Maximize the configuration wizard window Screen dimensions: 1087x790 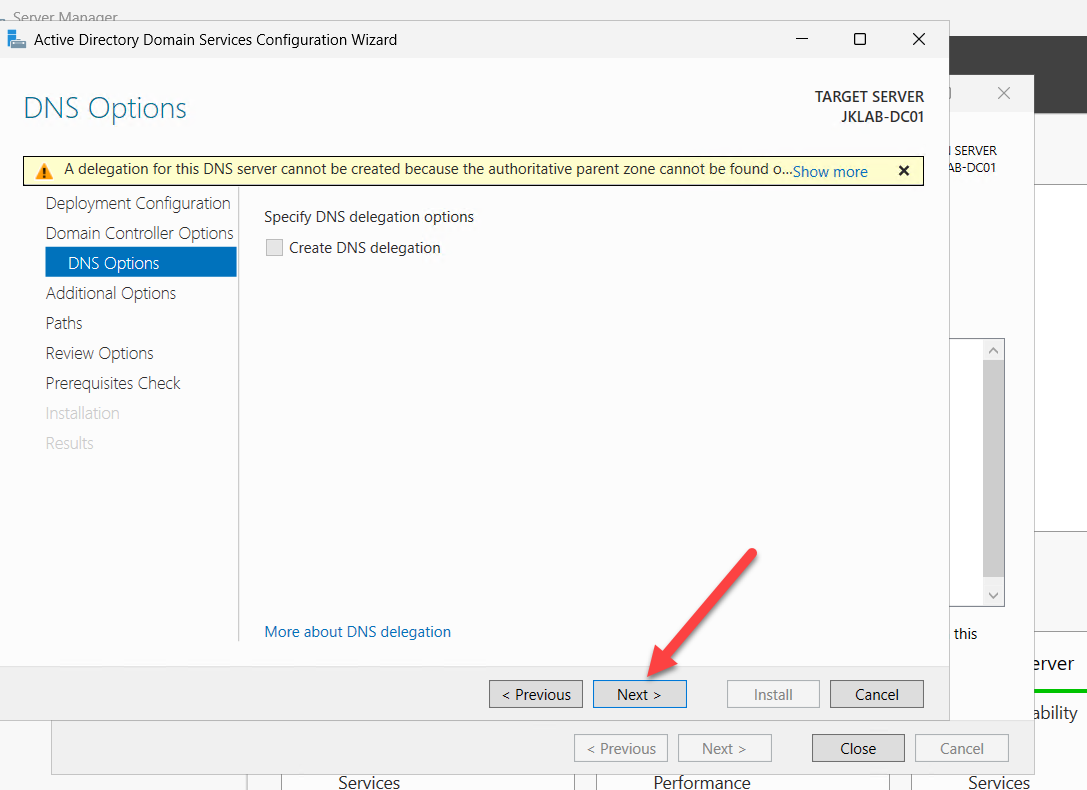(x=860, y=39)
